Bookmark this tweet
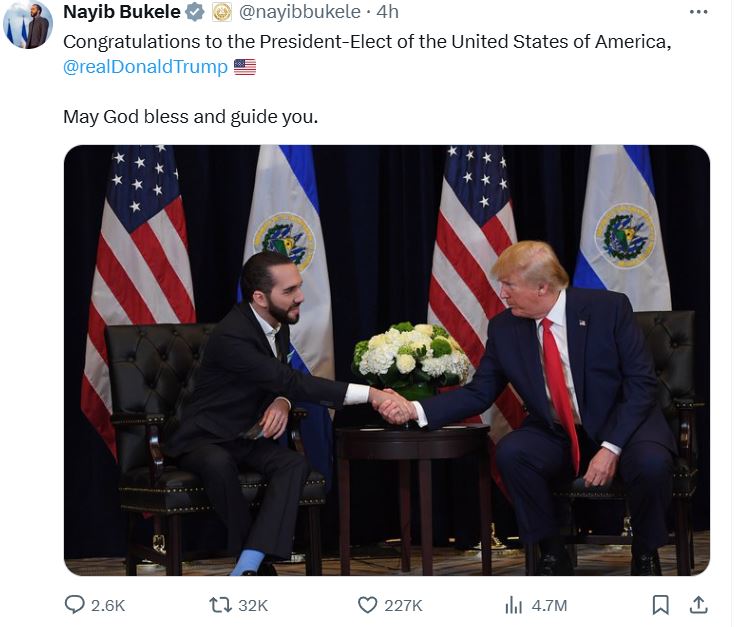 pyautogui.click(x=660, y=605)
